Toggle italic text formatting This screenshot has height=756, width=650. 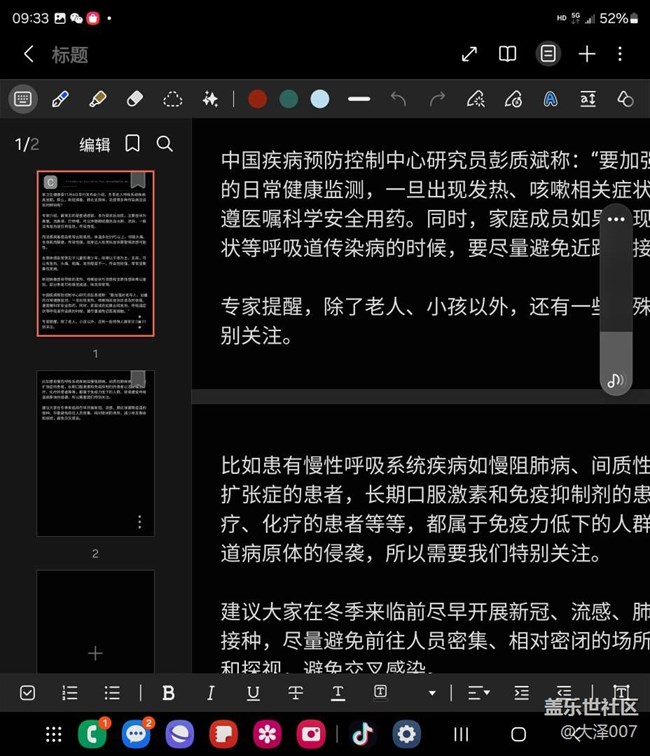pyautogui.click(x=210, y=692)
